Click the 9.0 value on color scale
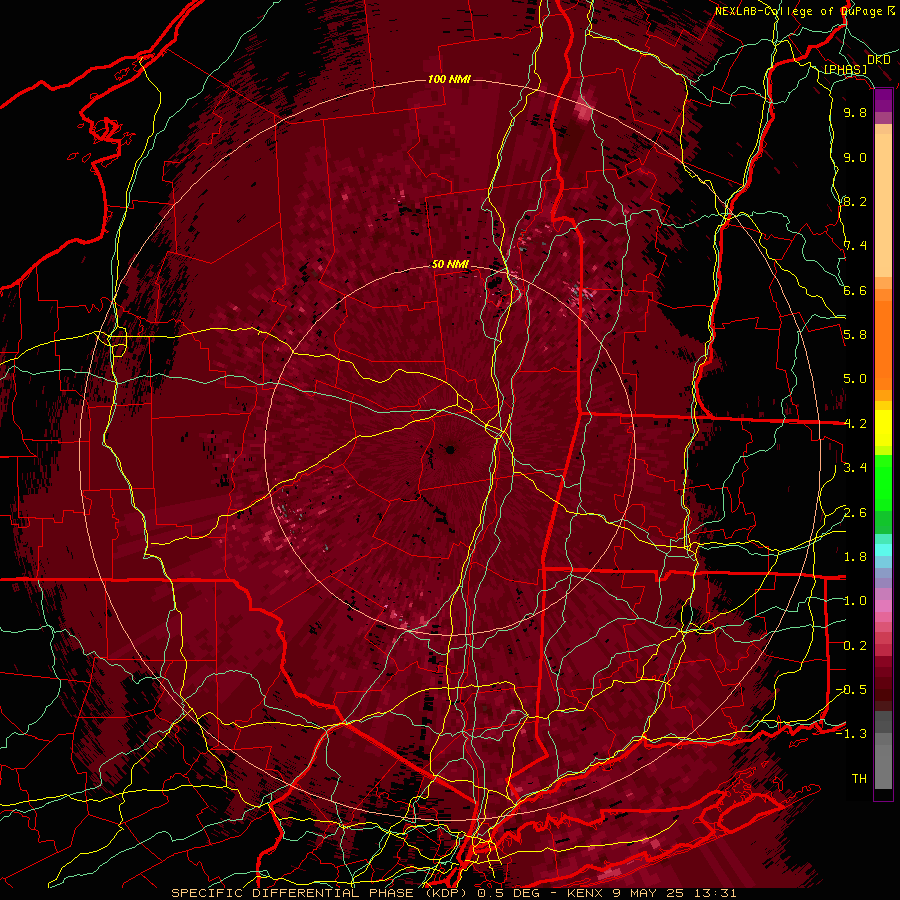The width and height of the screenshot is (900, 900). click(855, 157)
